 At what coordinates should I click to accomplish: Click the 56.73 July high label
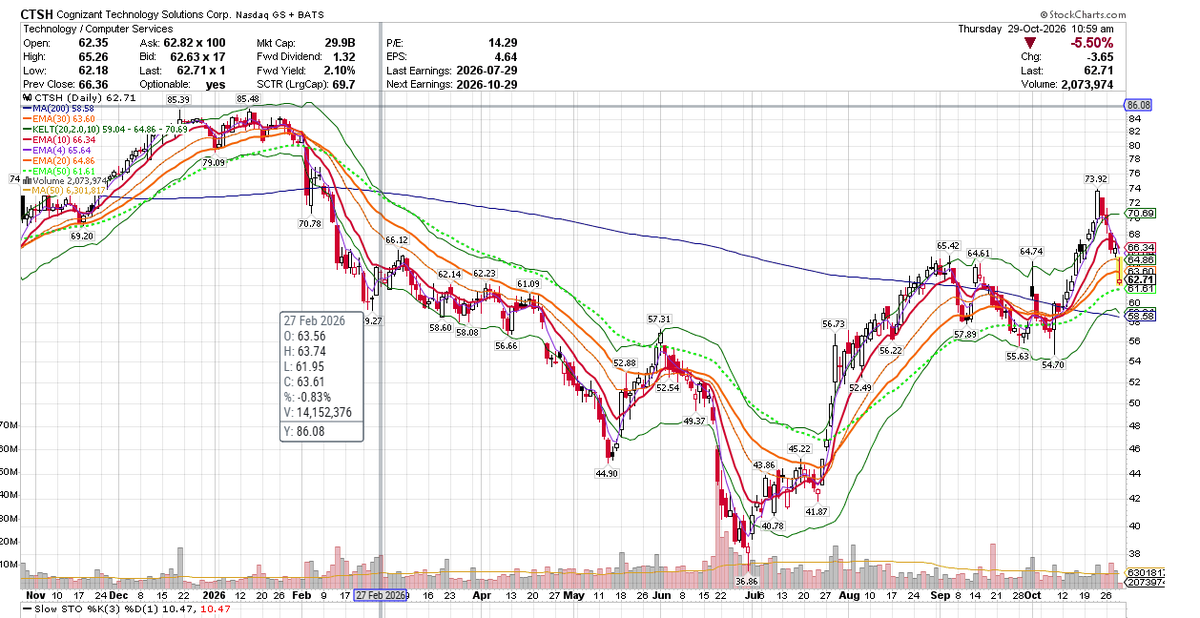(x=834, y=324)
